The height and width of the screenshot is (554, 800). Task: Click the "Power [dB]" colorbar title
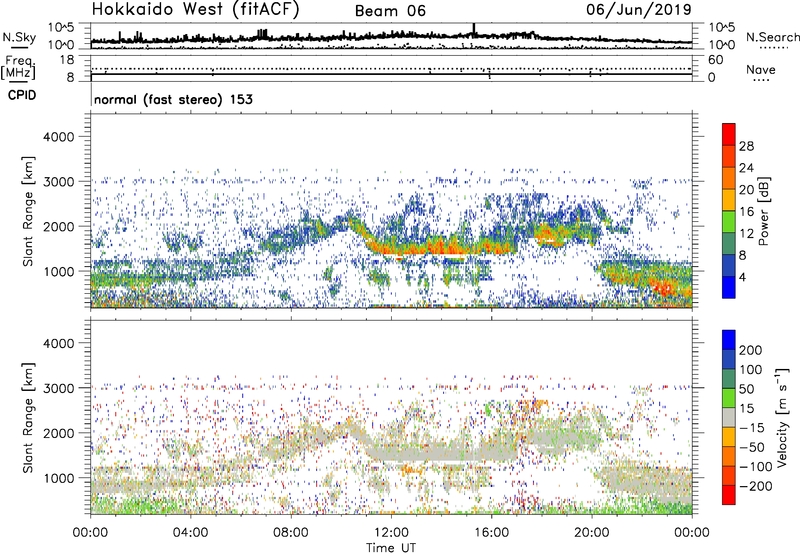pos(764,211)
